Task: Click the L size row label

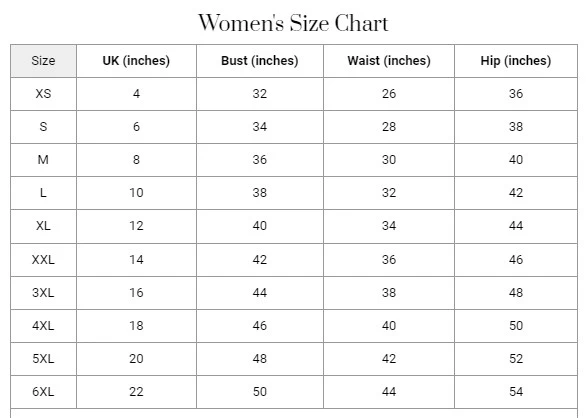Action: [x=43, y=193]
